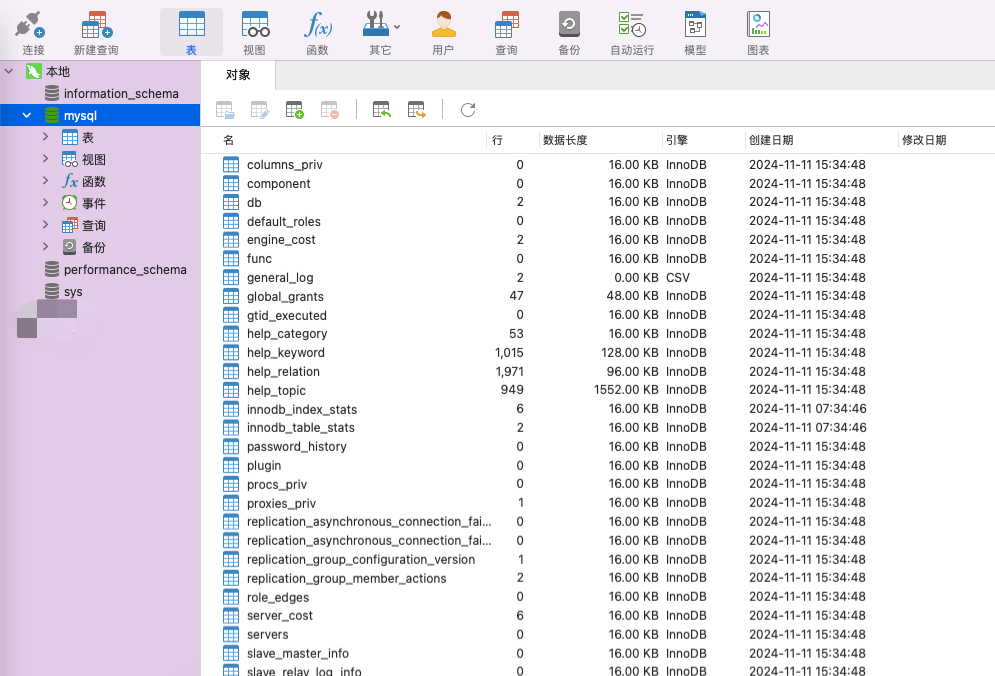Select the innodb_index_stats table row
The image size is (995, 676).
(598, 409)
